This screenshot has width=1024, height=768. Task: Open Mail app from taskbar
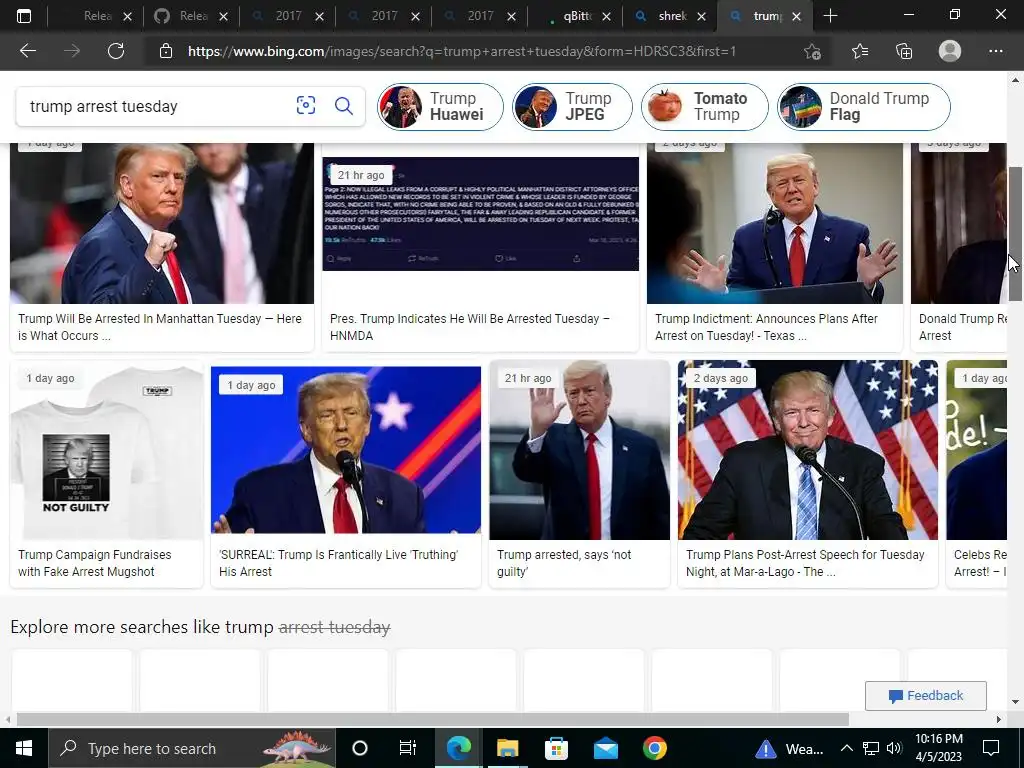(x=605, y=748)
